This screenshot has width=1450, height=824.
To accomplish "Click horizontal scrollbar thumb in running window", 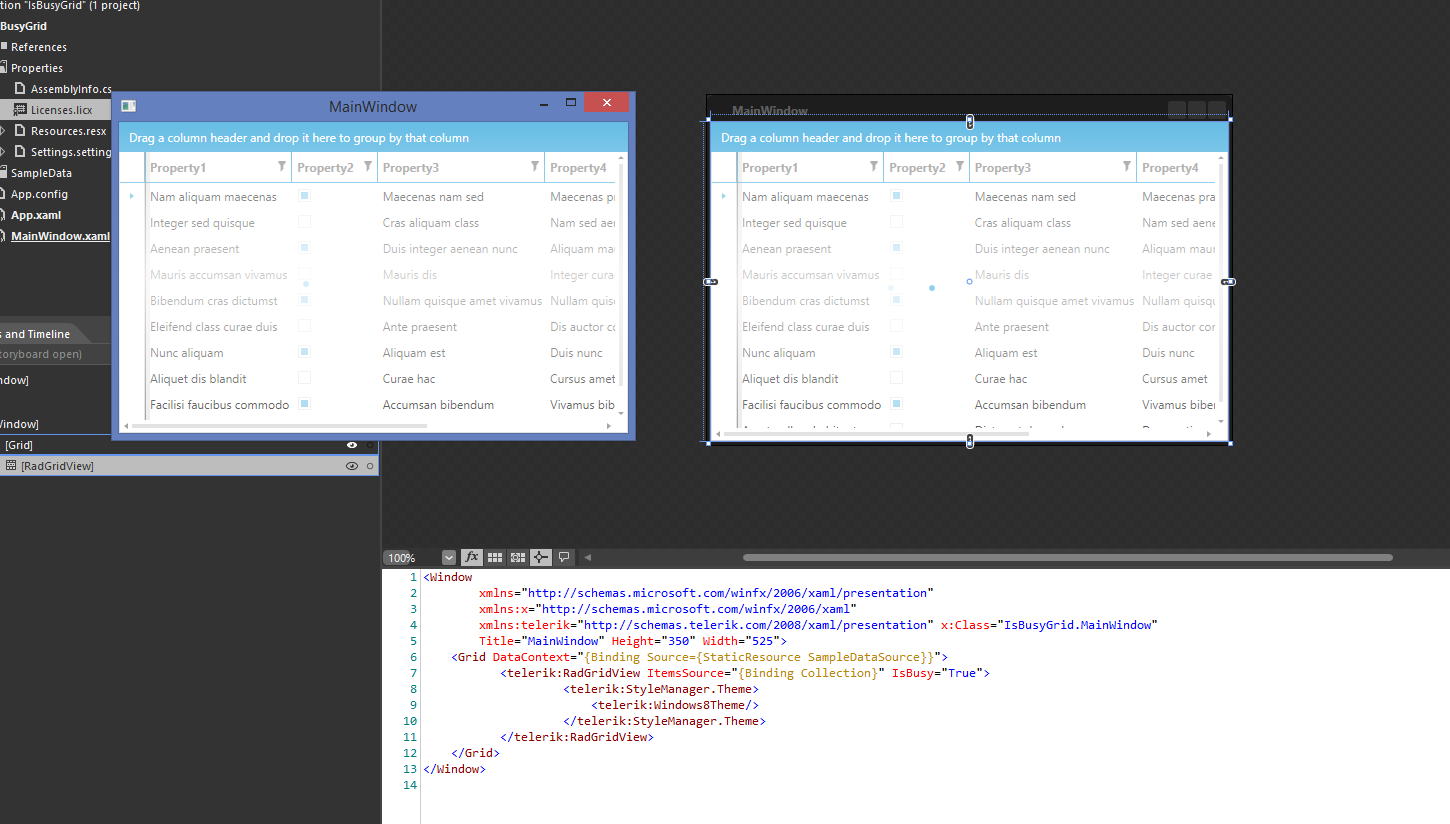I will pyautogui.click(x=279, y=426).
